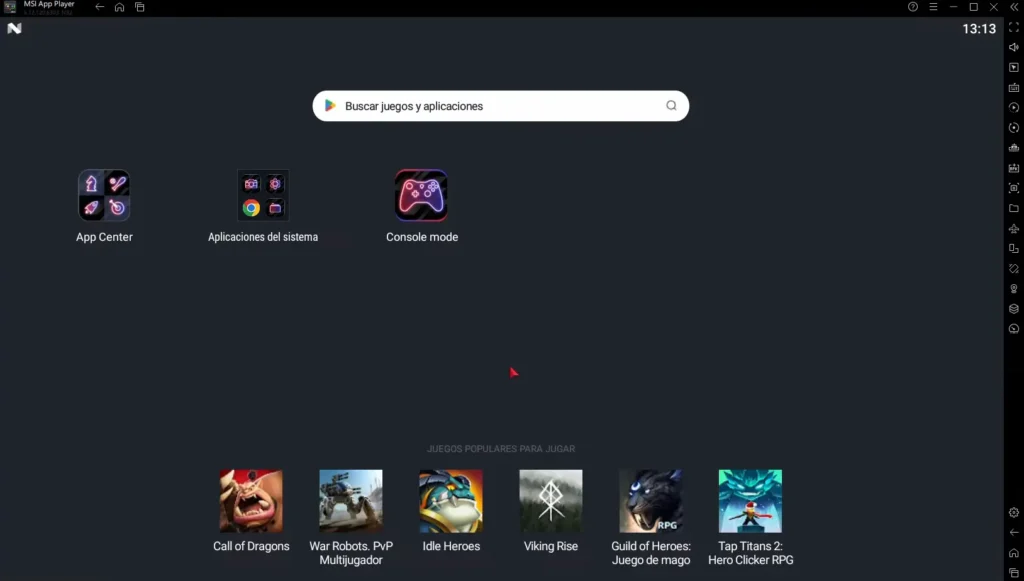The height and width of the screenshot is (581, 1024).
Task: Open the set location pin icon
Action: click(x=1014, y=289)
